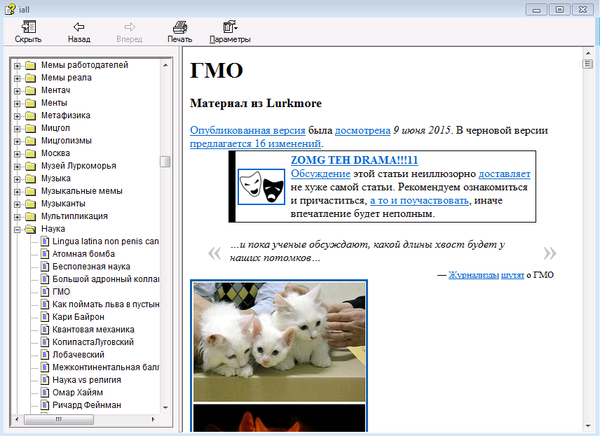
Task: Expand the Мицголизмы tree node
Action: (17, 141)
